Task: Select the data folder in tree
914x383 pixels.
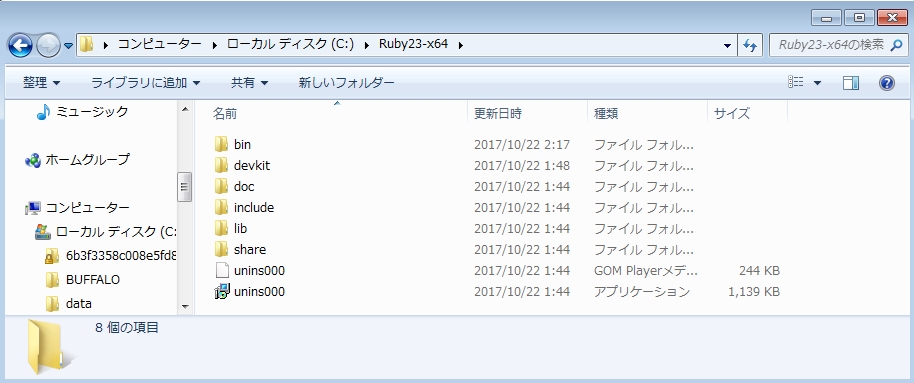Action: tap(79, 304)
